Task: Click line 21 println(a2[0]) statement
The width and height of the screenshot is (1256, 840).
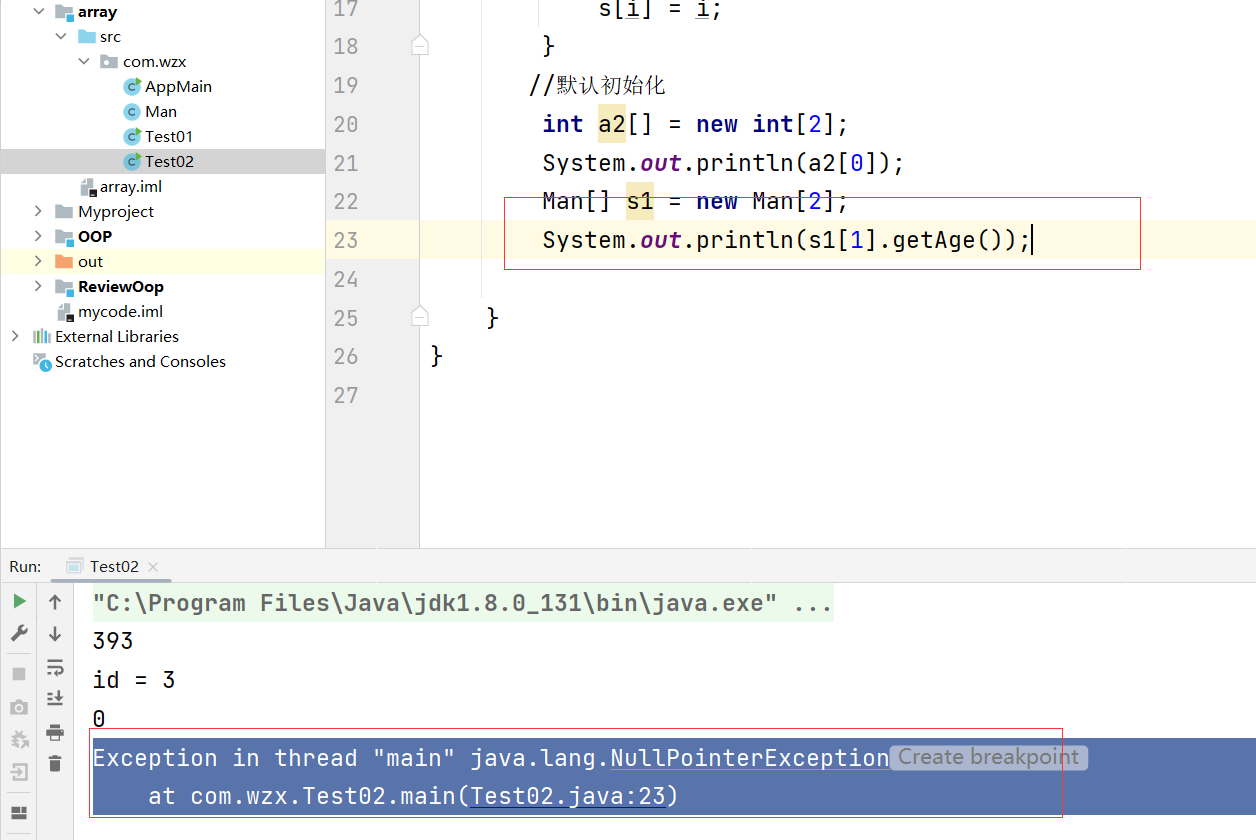Action: (x=723, y=163)
